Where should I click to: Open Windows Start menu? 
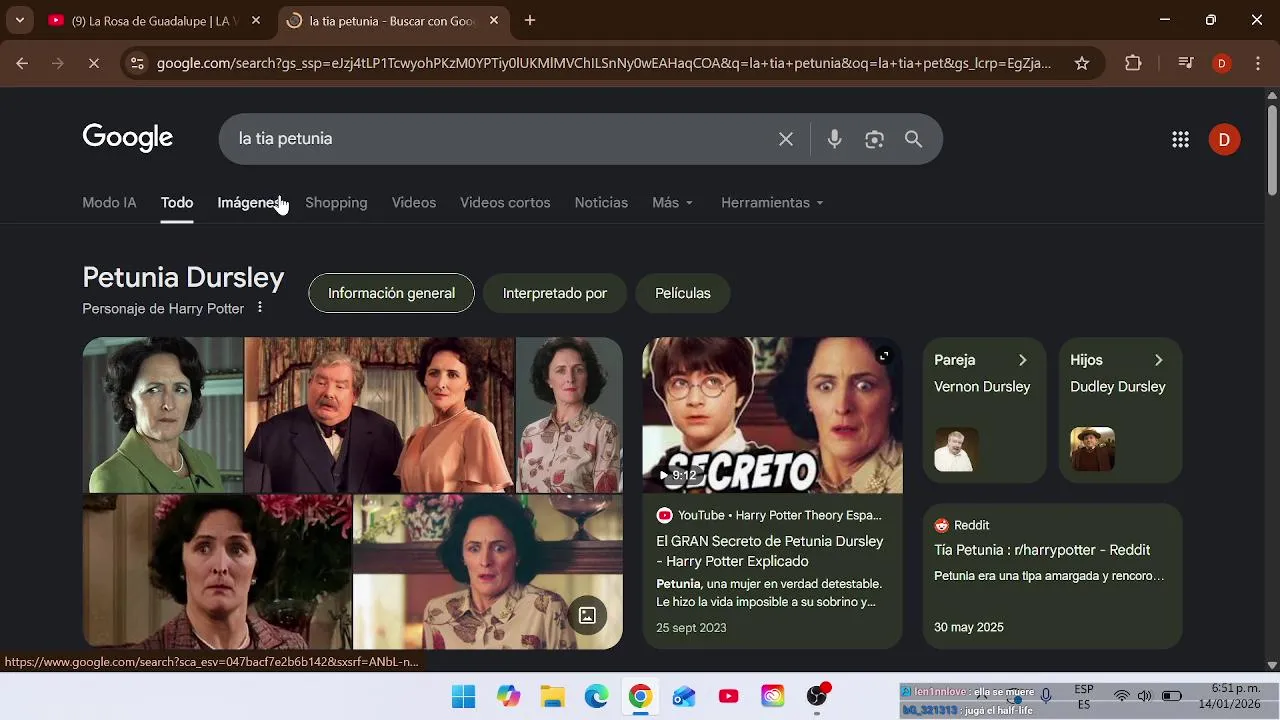click(x=464, y=696)
